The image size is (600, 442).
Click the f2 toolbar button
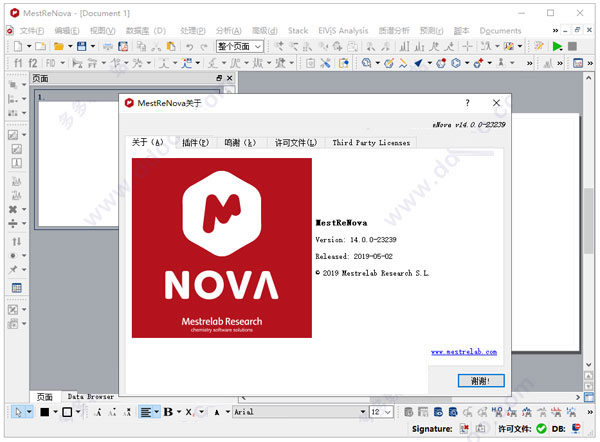point(33,63)
